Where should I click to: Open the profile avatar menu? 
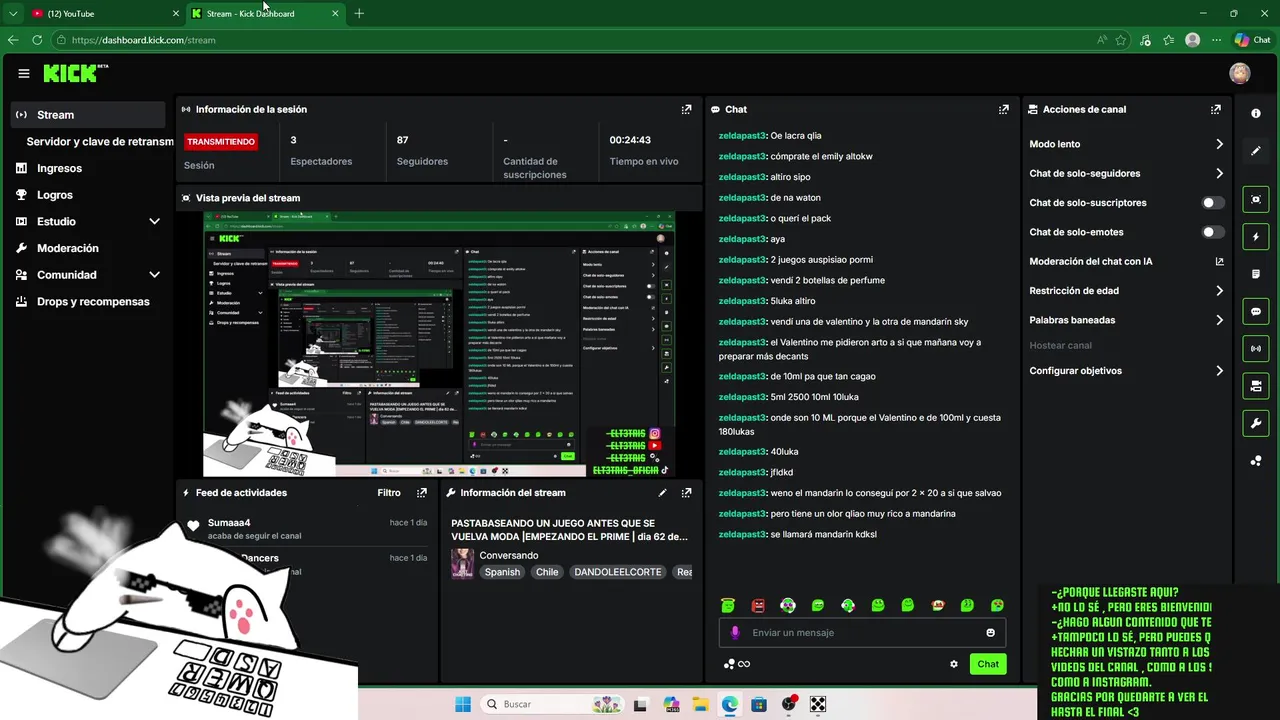pos(1240,73)
